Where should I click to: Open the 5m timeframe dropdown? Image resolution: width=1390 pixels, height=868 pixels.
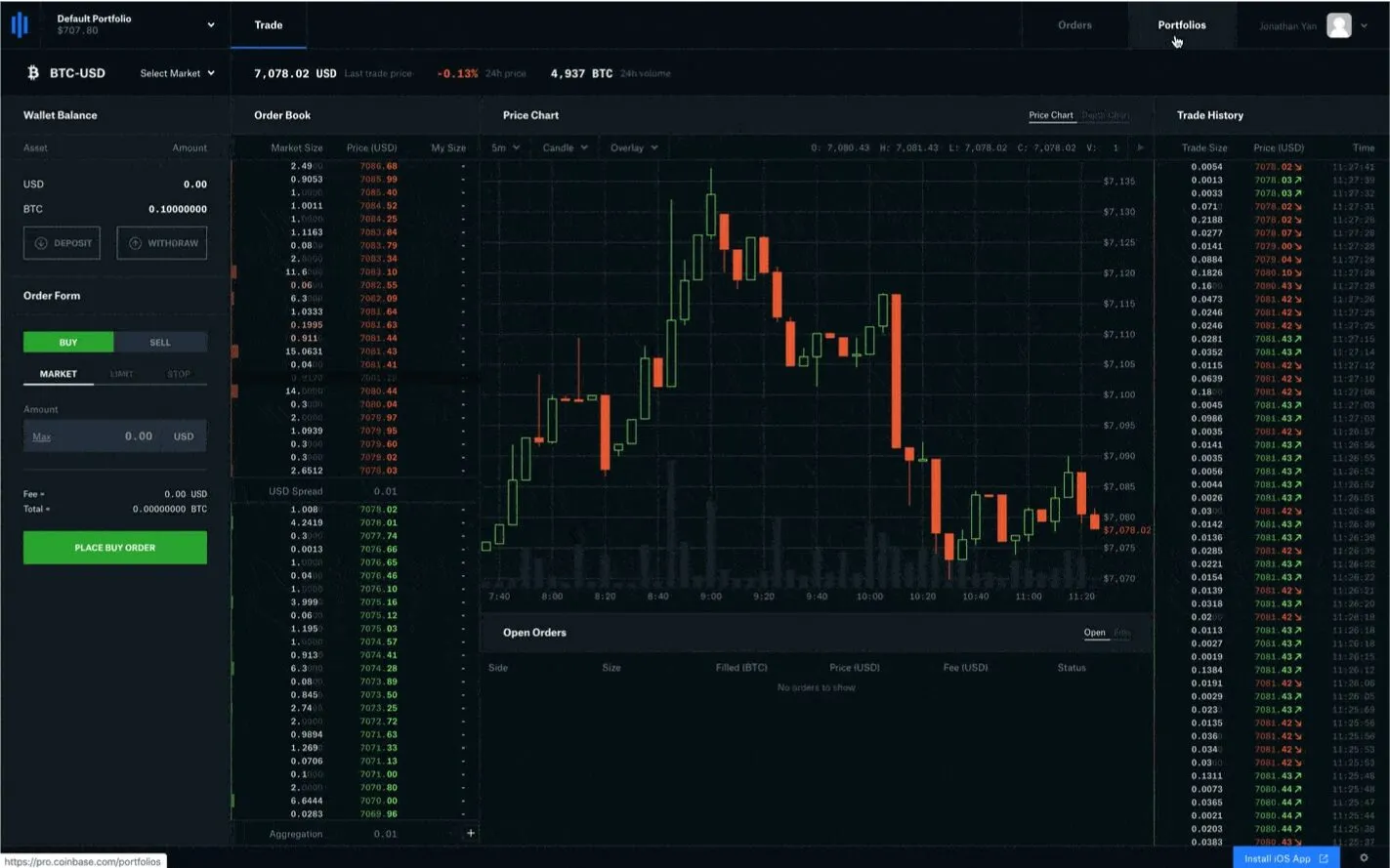pyautogui.click(x=505, y=147)
